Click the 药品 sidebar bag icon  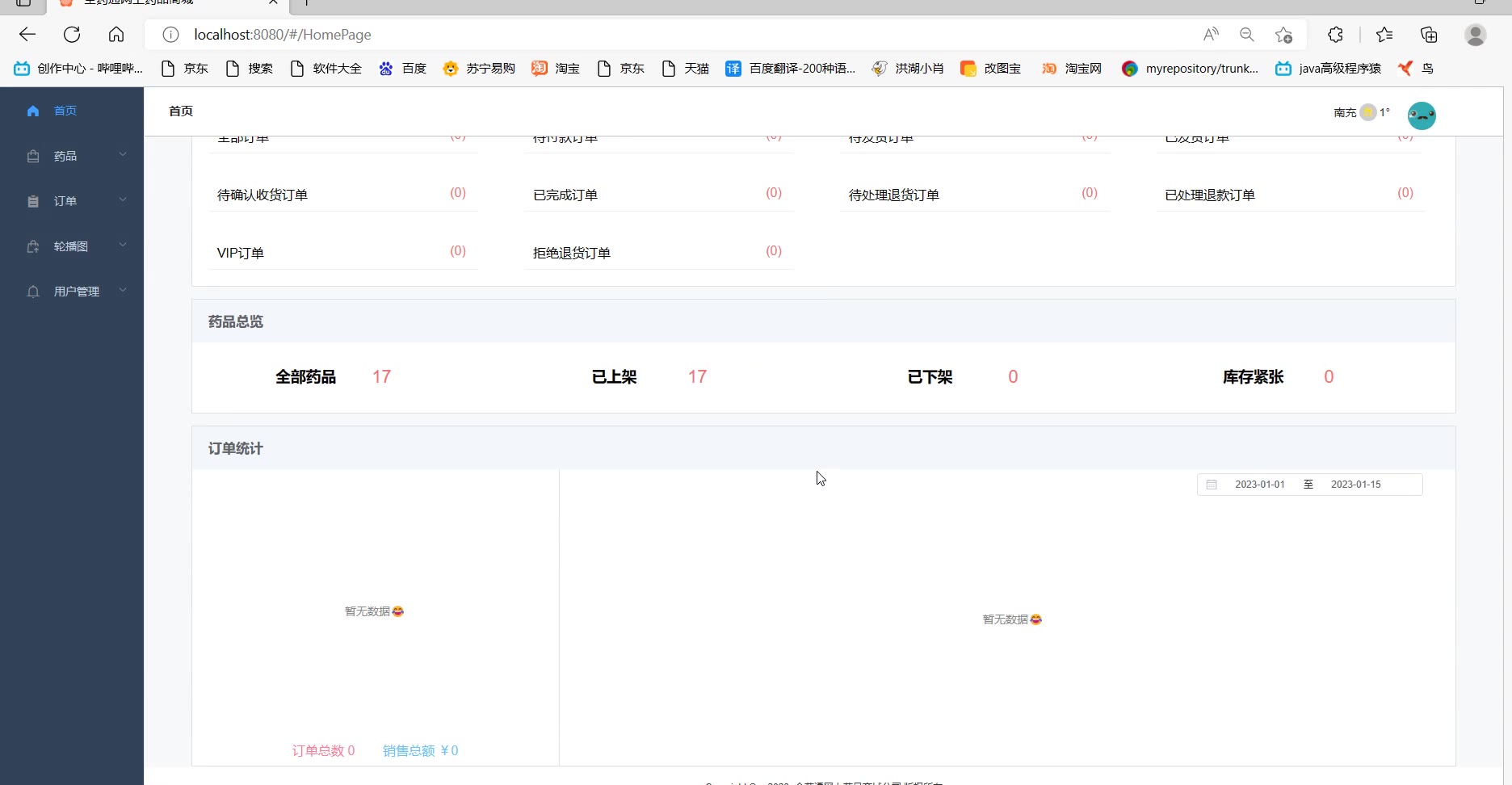33,156
